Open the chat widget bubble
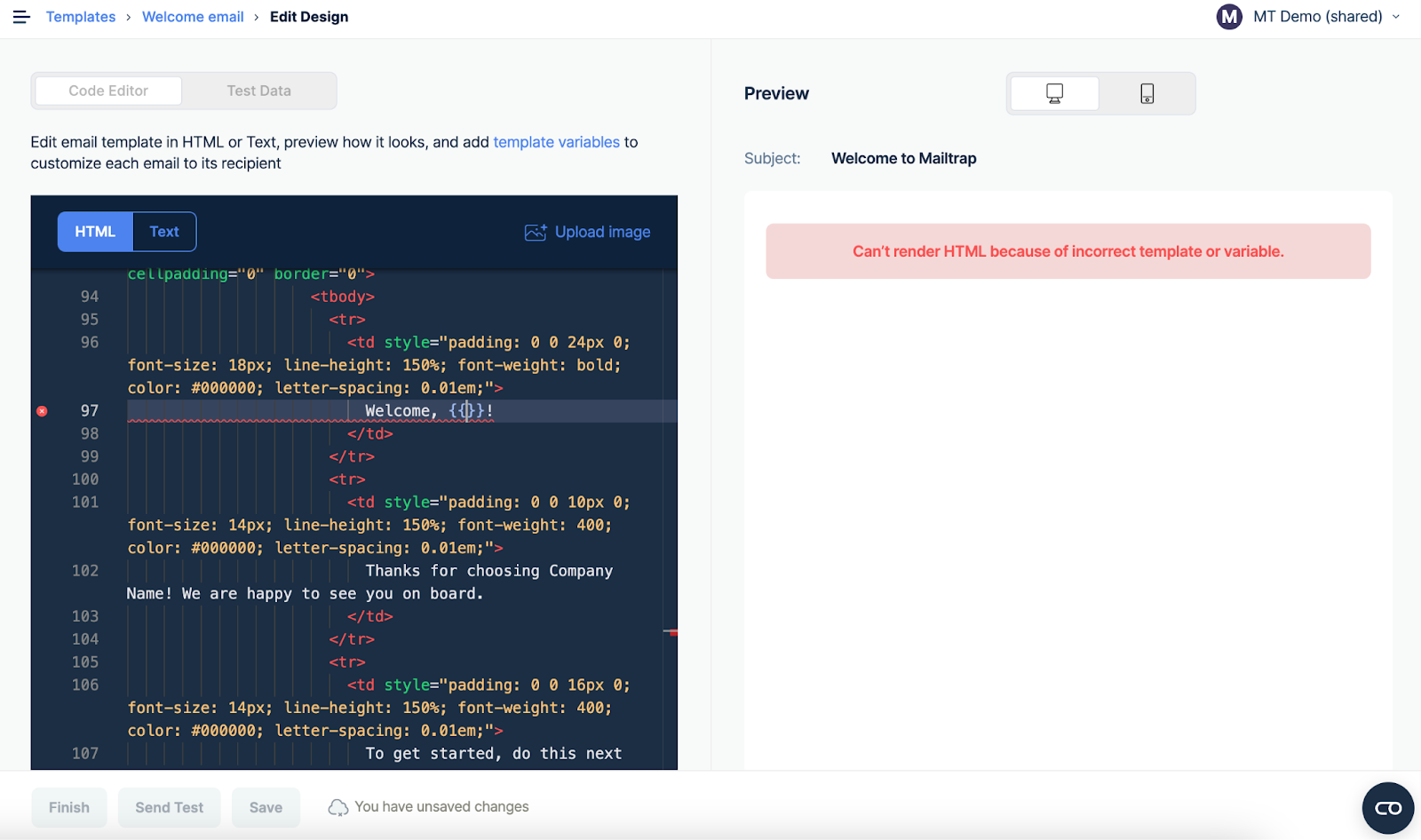 pos(1387,808)
